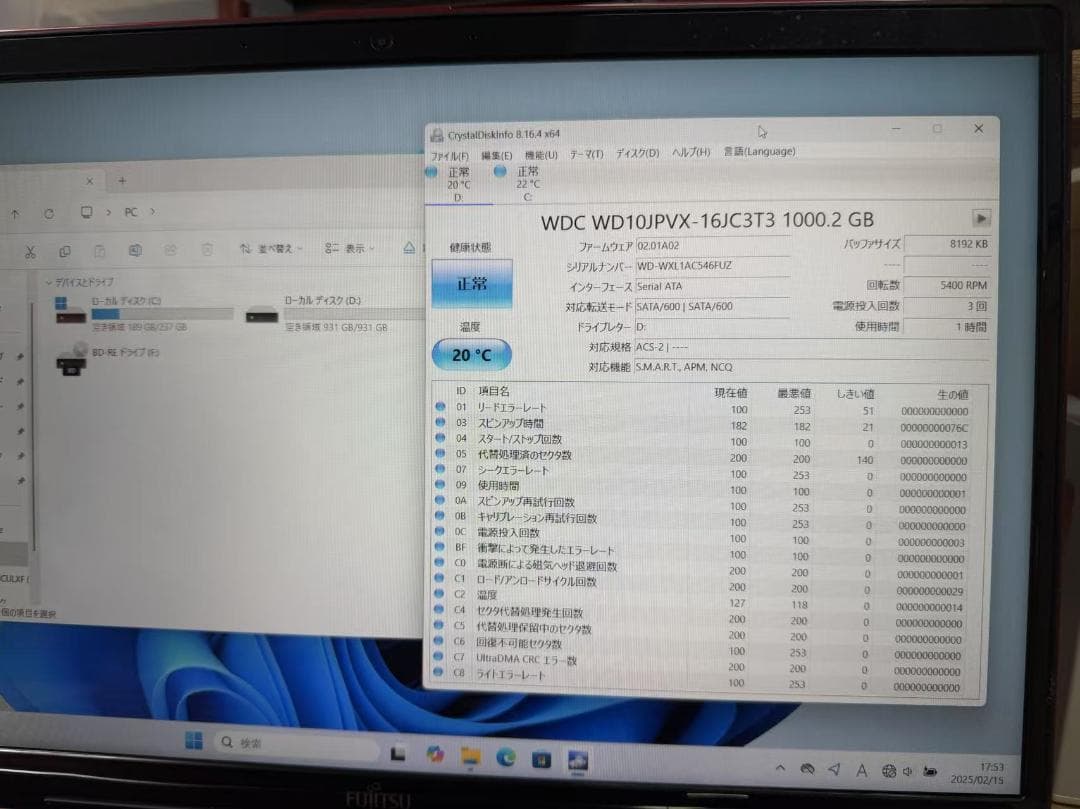
Task: Click the Copy icon in Explorer toolbar
Action: 66,251
